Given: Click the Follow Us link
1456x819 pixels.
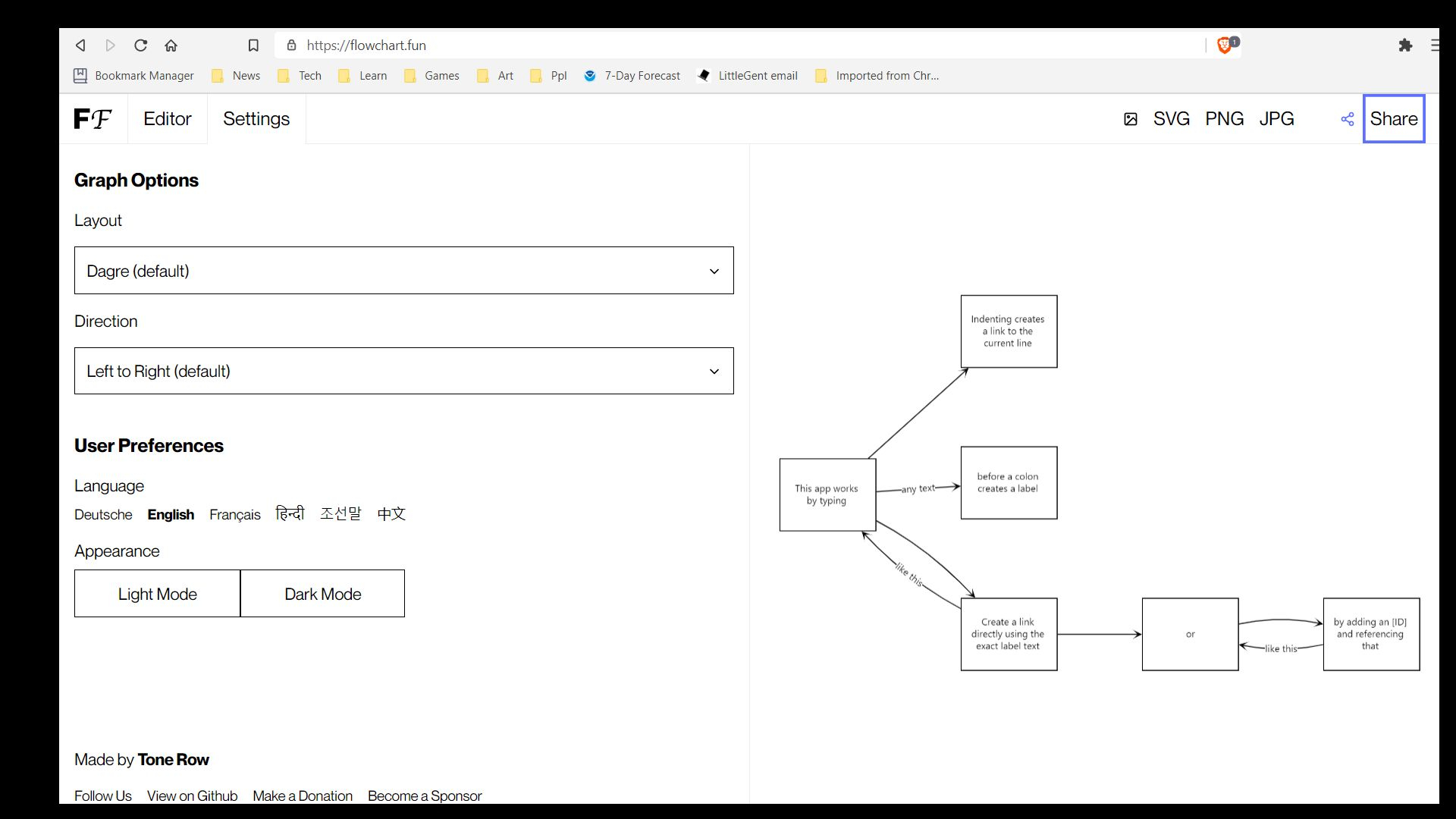Looking at the screenshot, I should tap(103, 796).
